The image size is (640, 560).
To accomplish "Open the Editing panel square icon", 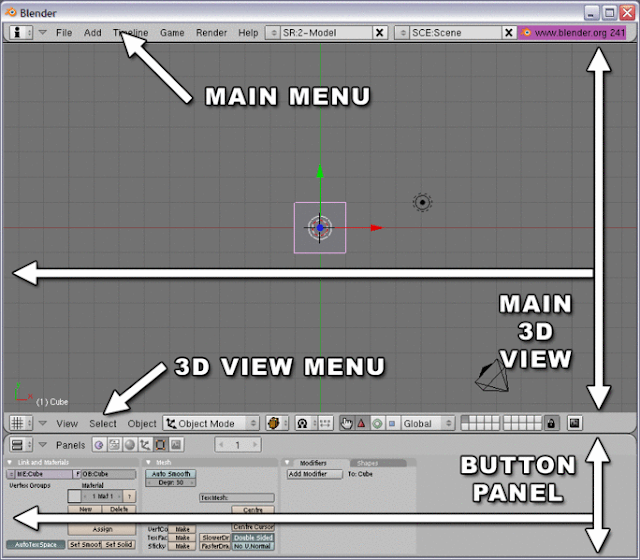I will [160, 445].
